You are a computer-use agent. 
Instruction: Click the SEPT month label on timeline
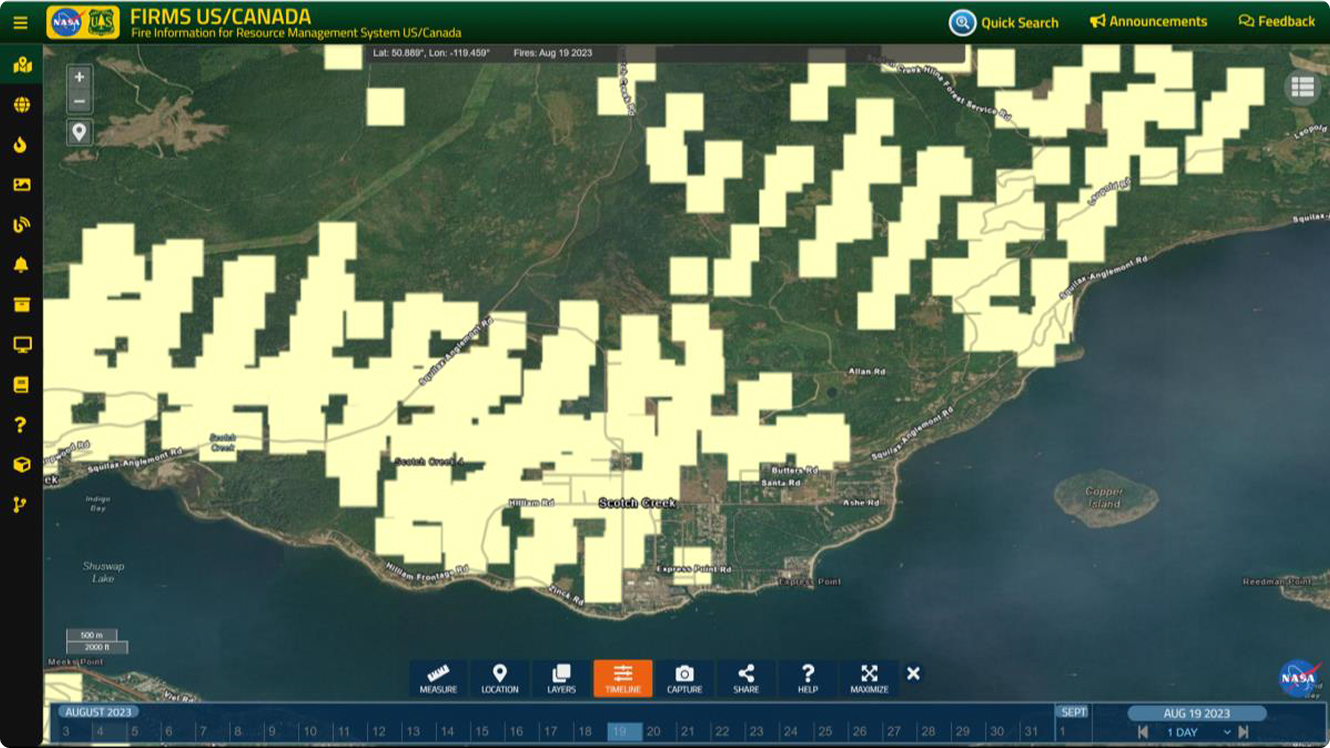click(1073, 712)
